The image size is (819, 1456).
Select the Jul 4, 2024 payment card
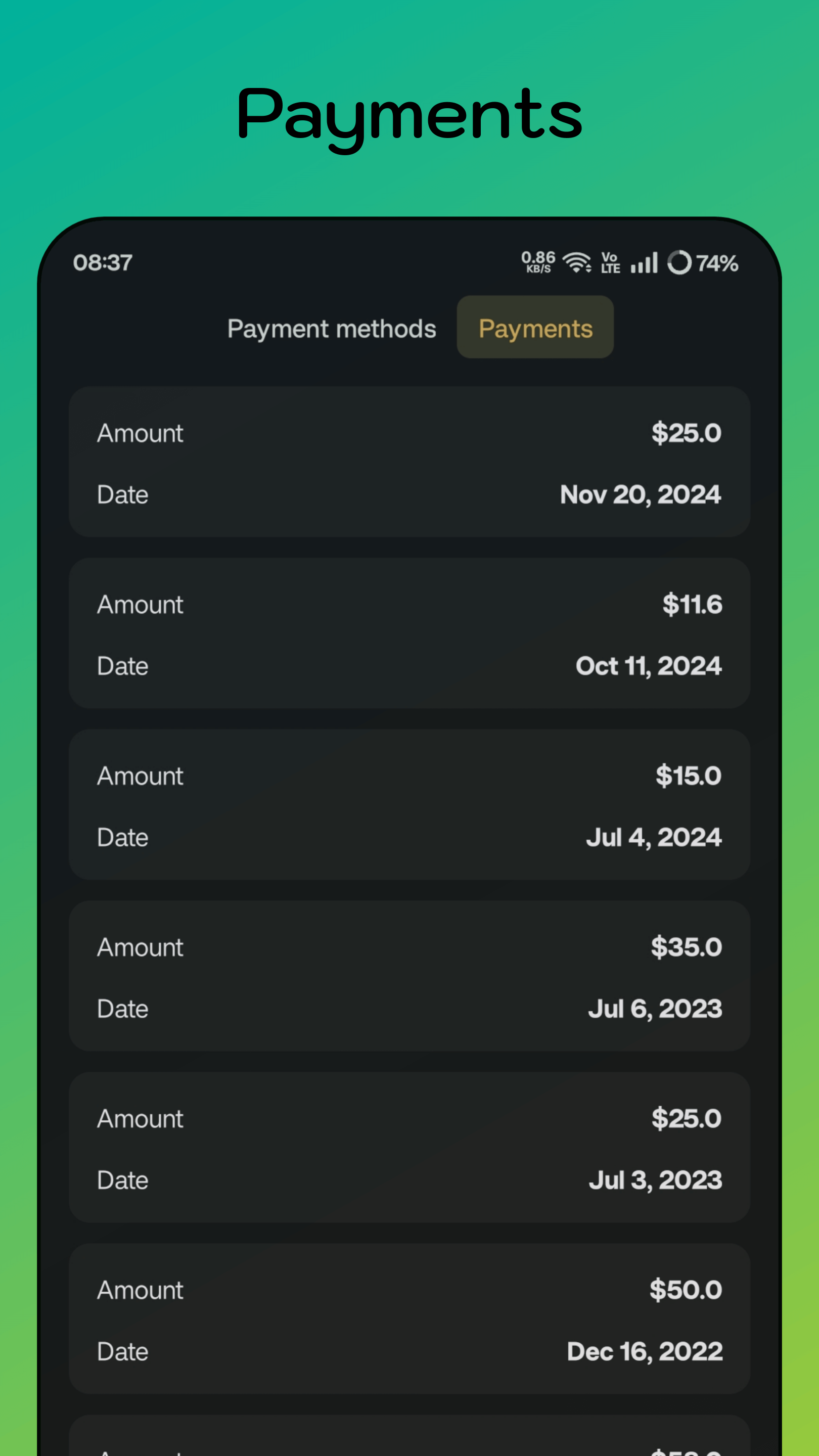click(x=409, y=804)
